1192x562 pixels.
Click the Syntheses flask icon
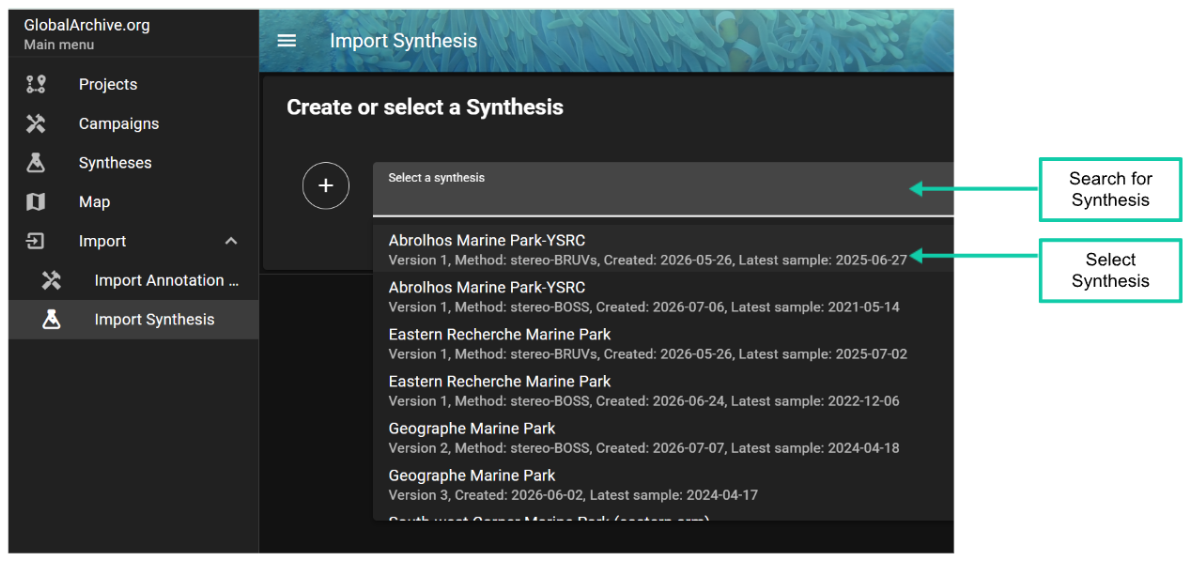pos(36,163)
